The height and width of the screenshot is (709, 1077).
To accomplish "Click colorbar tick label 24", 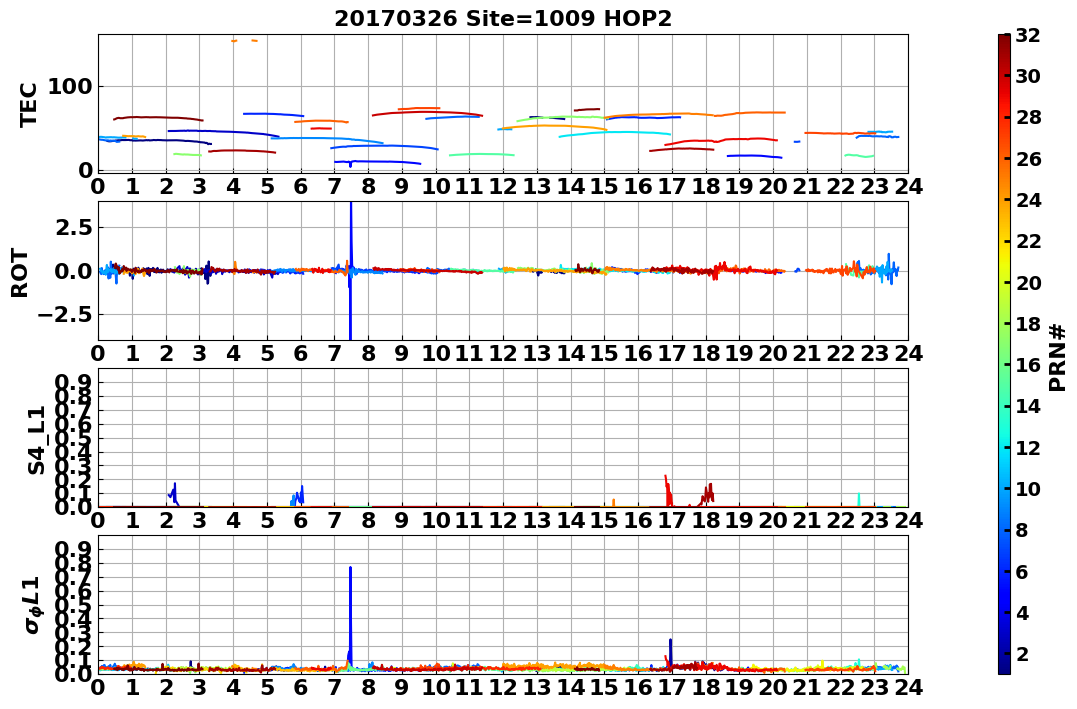I will (x=1028, y=200).
